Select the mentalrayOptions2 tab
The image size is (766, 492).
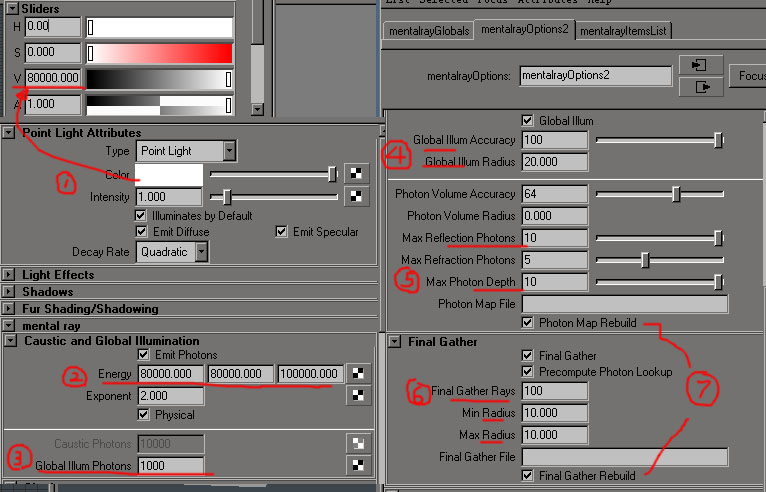click(525, 29)
